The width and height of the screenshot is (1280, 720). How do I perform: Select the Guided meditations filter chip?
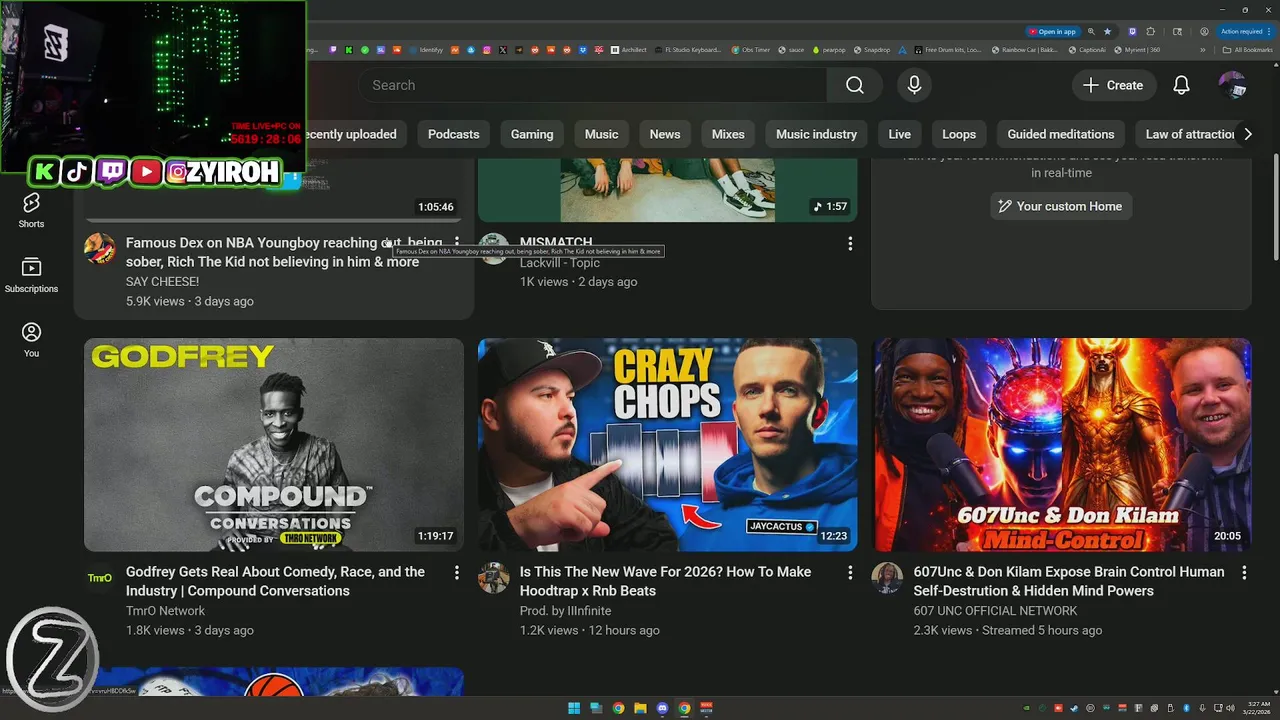click(1061, 134)
